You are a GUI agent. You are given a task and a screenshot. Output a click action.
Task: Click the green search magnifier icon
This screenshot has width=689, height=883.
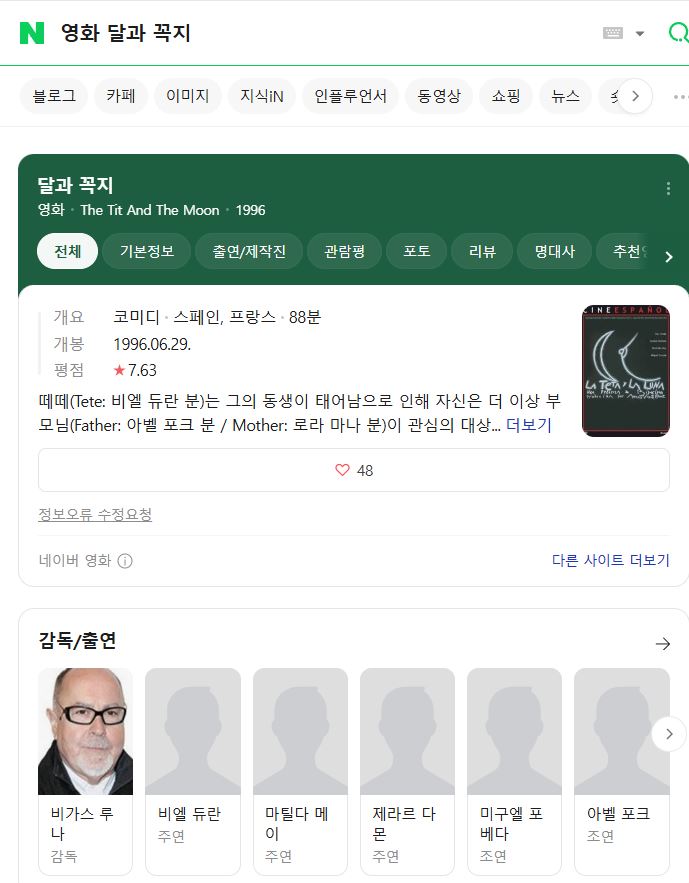pyautogui.click(x=678, y=33)
